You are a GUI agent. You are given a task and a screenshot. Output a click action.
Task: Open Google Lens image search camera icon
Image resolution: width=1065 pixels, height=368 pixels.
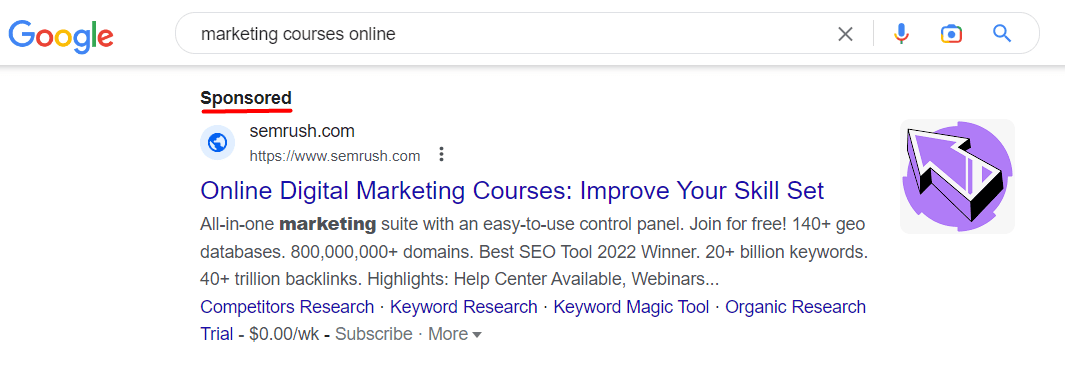[x=952, y=34]
